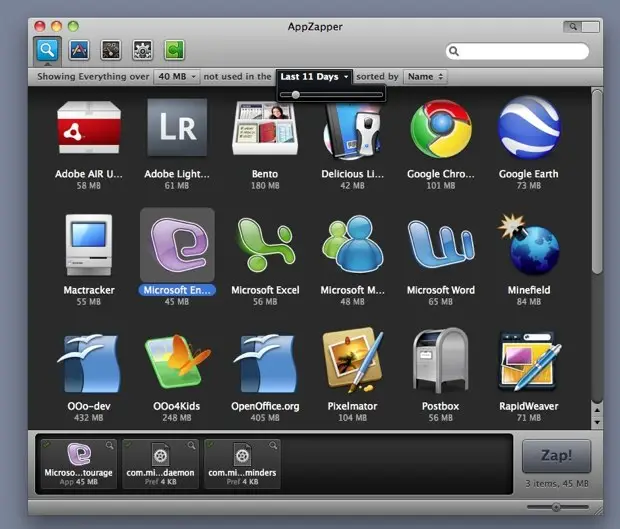Uncheck the com.mi...minders Pref checkbox
The image size is (620, 529).
point(210,444)
